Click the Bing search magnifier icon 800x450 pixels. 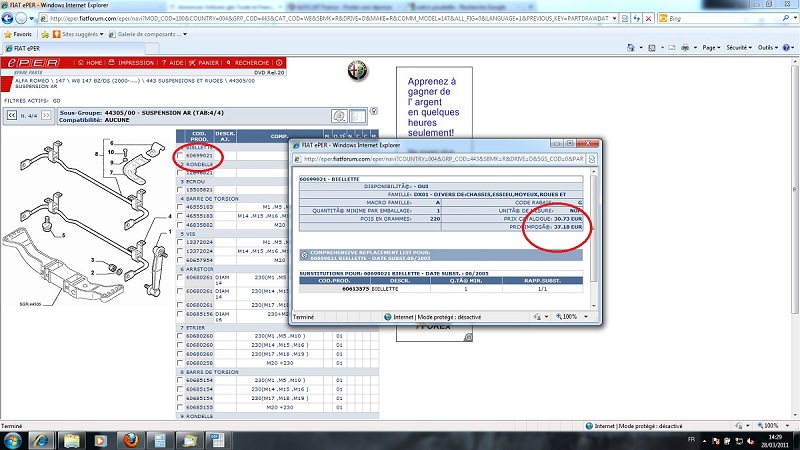[786, 18]
